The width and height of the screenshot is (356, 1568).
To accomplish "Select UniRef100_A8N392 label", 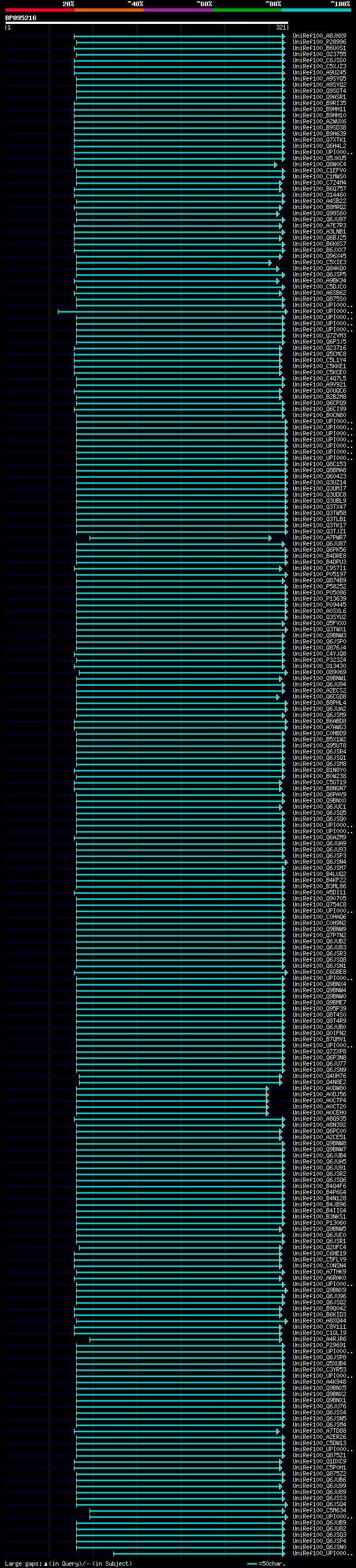I will 319,1125.
